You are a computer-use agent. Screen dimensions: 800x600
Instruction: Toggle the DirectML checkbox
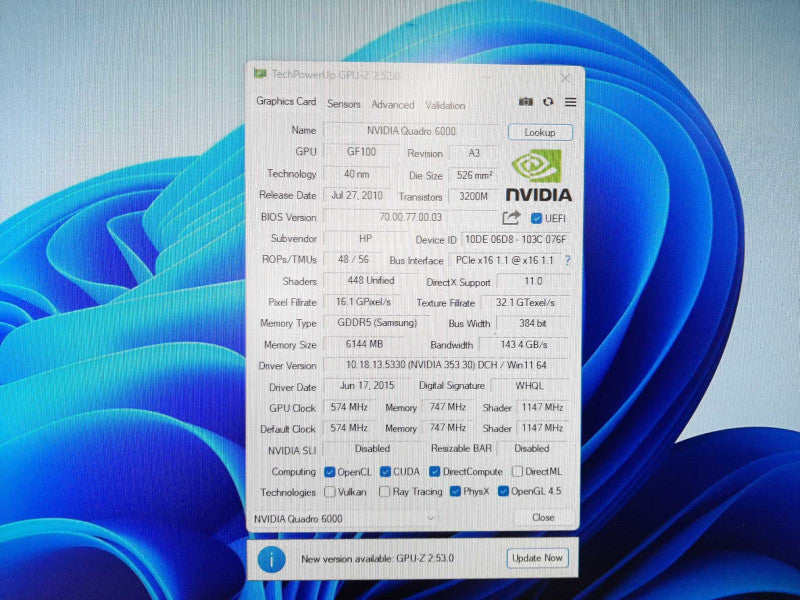(x=517, y=471)
